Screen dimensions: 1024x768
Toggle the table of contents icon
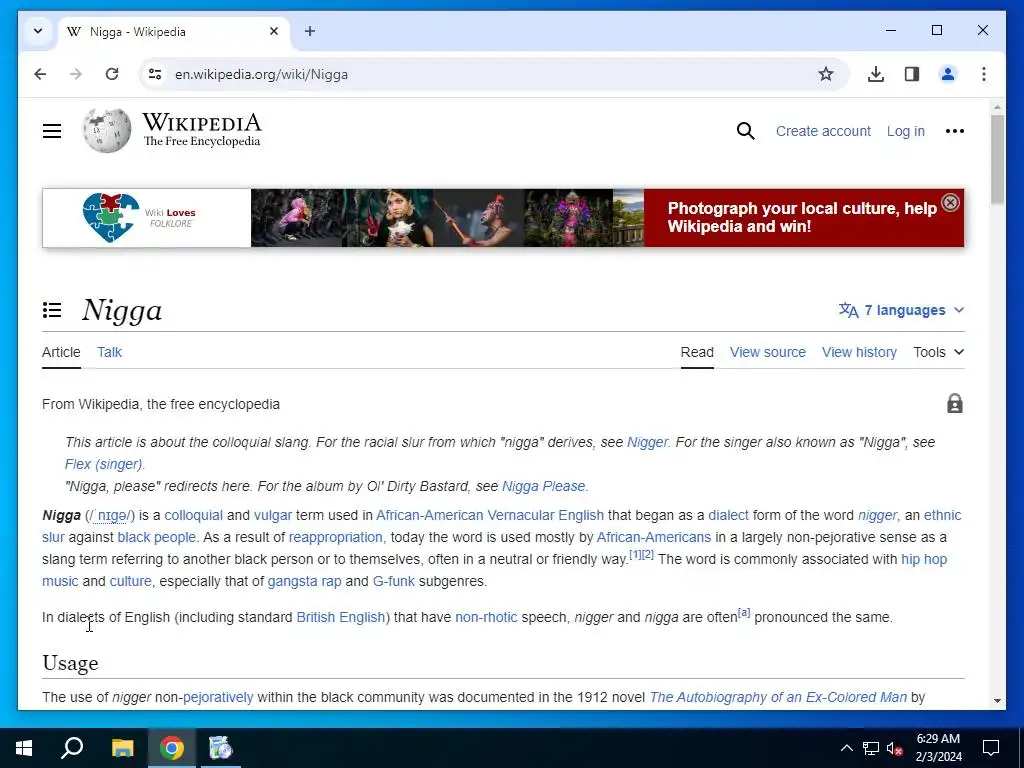[52, 310]
